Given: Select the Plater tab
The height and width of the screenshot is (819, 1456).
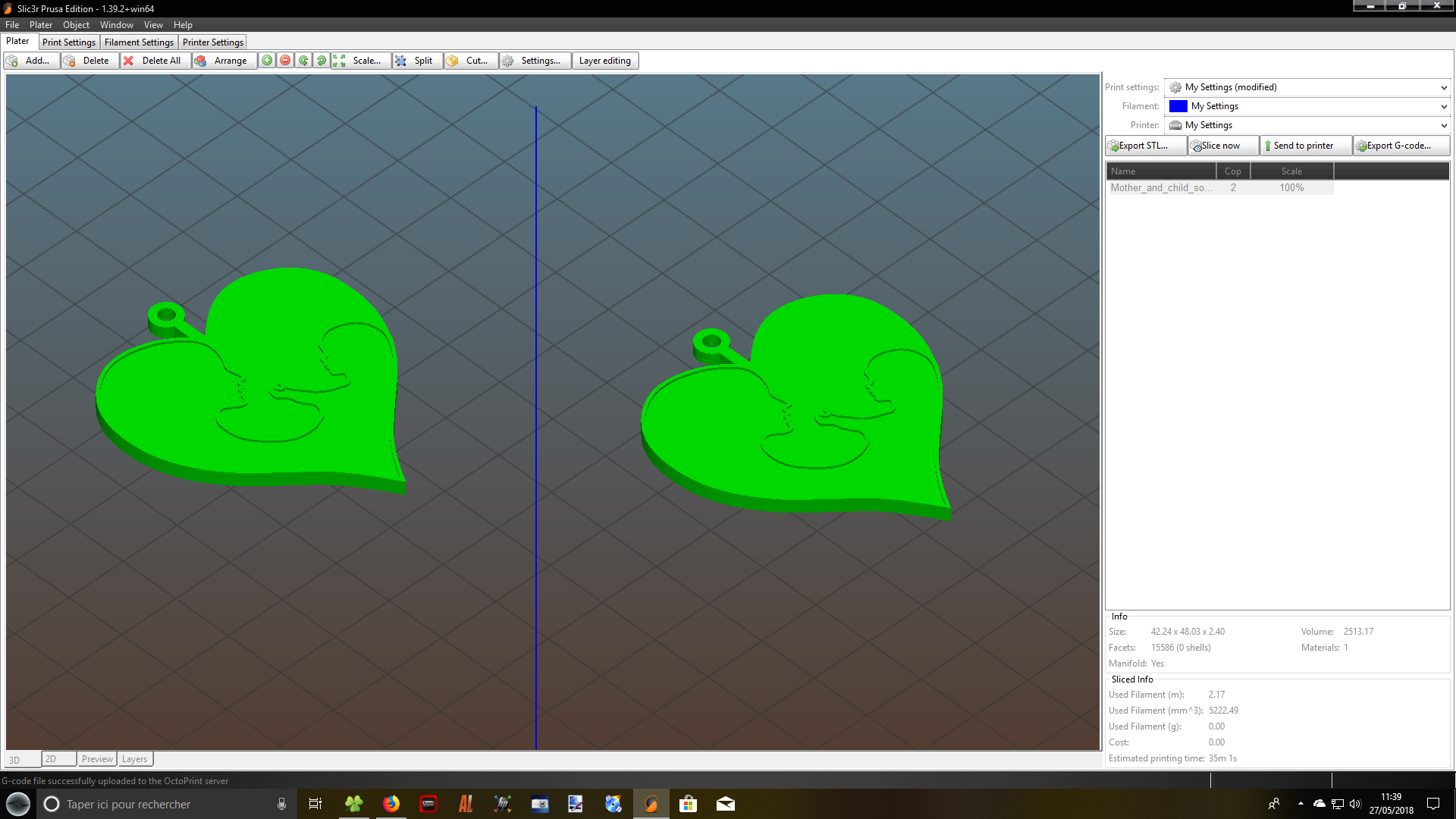Looking at the screenshot, I should coord(17,42).
